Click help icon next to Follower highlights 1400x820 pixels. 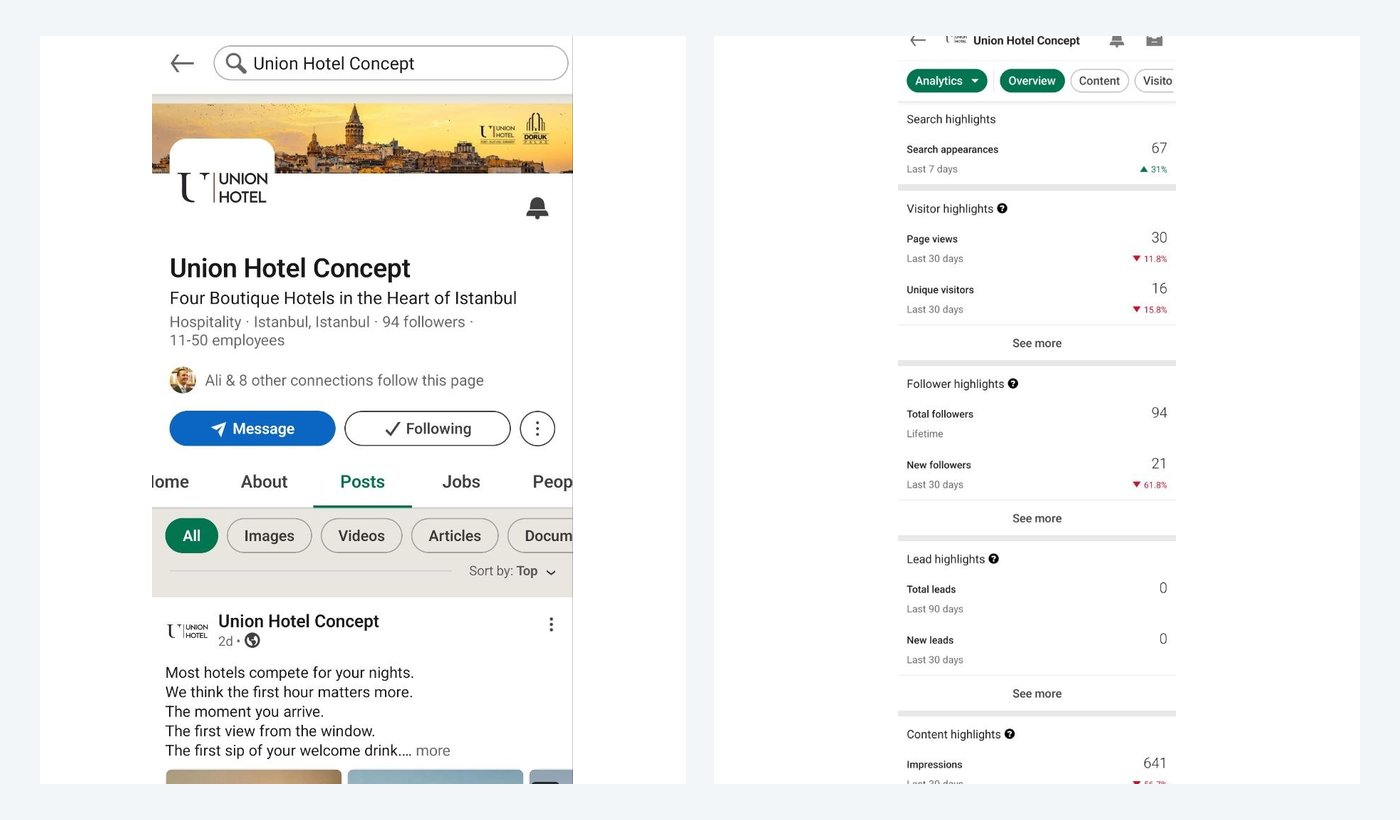(1013, 384)
